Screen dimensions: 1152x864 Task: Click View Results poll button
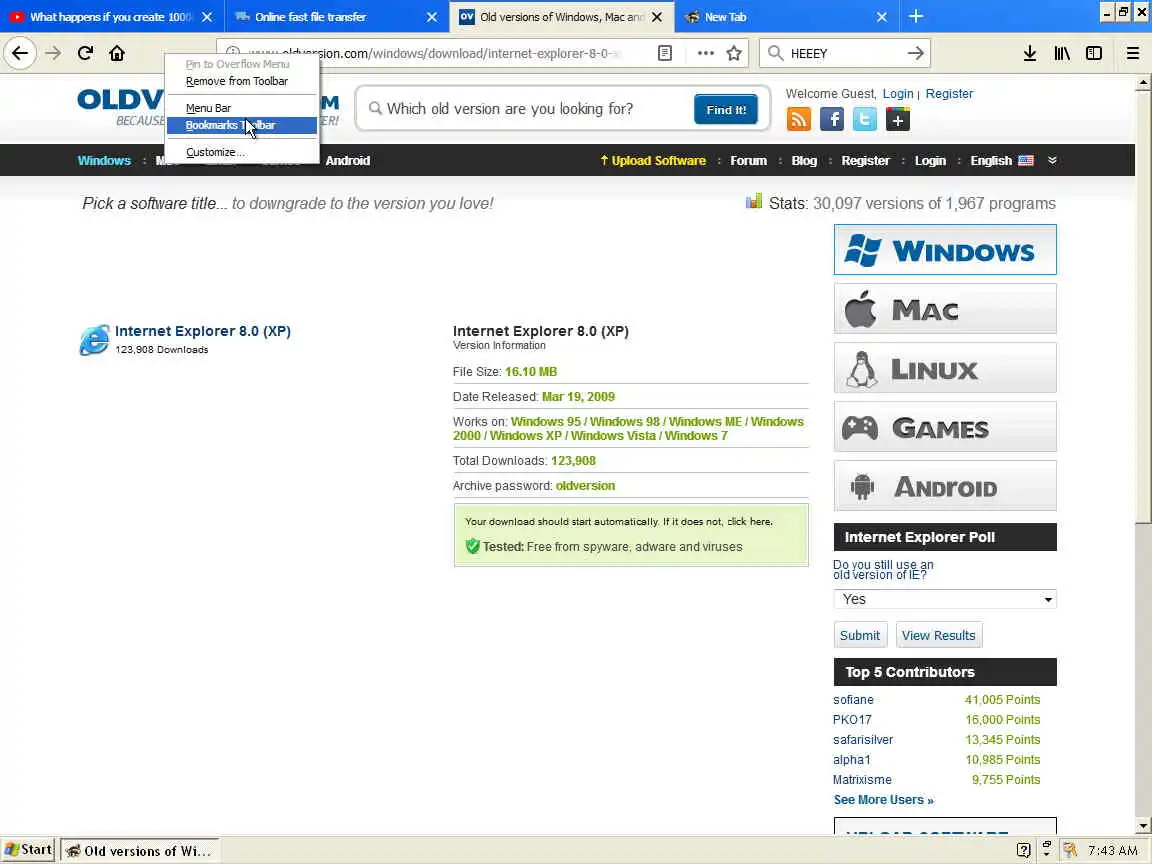[x=938, y=636]
